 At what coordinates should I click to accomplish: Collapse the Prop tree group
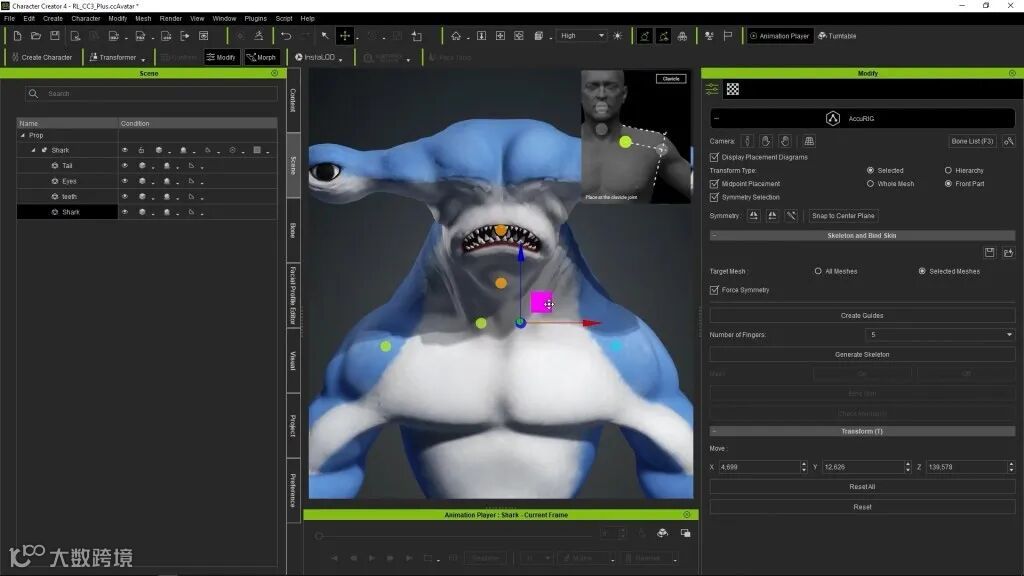tap(23, 135)
